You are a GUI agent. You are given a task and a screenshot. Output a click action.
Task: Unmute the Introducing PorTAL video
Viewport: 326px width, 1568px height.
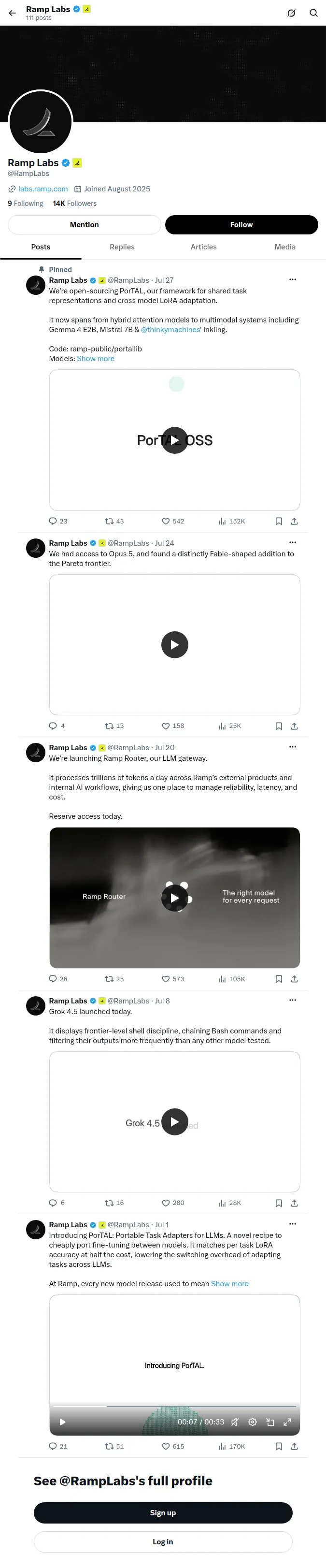coord(235,1422)
